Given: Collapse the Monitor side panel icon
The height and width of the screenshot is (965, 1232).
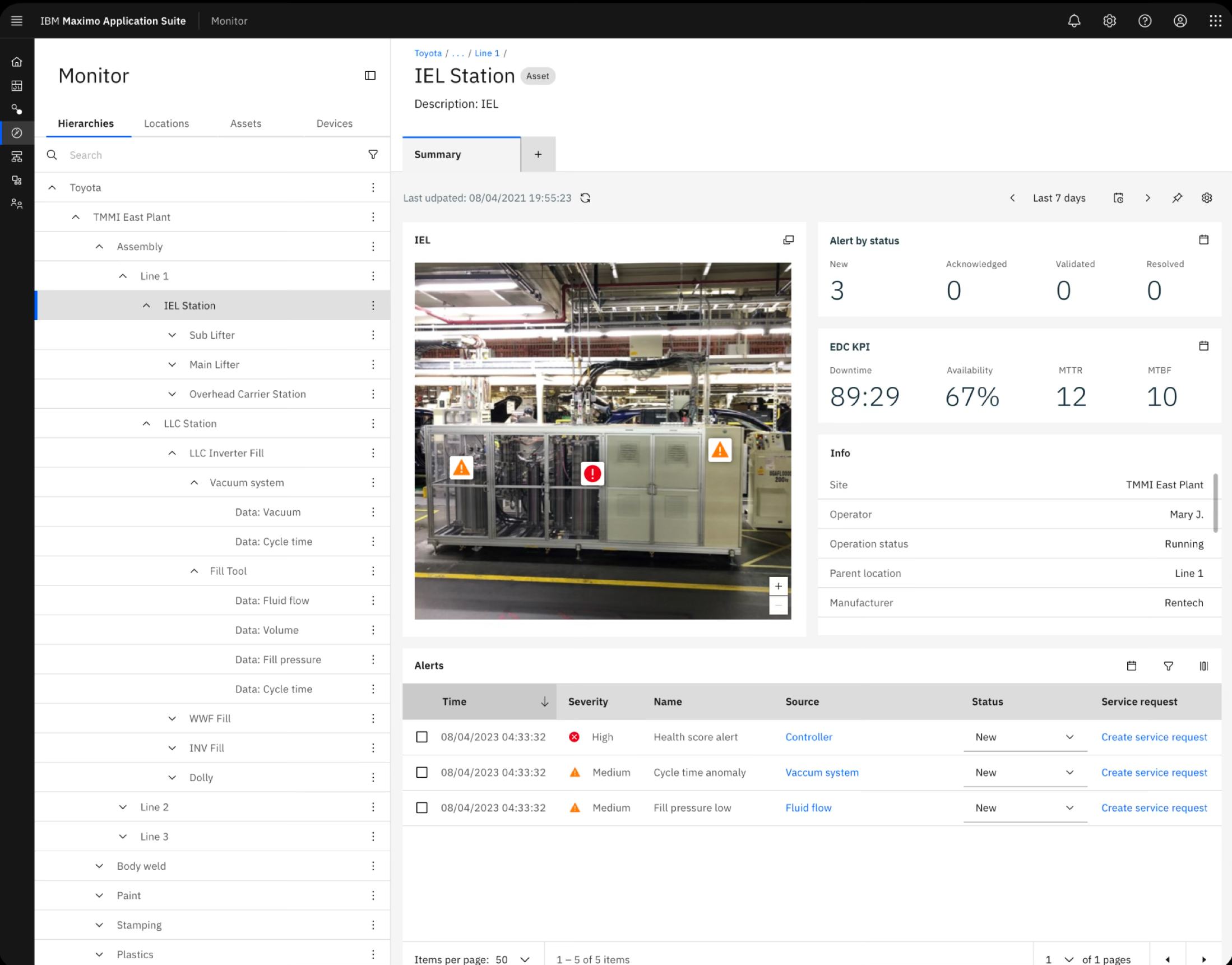Looking at the screenshot, I should tap(370, 76).
